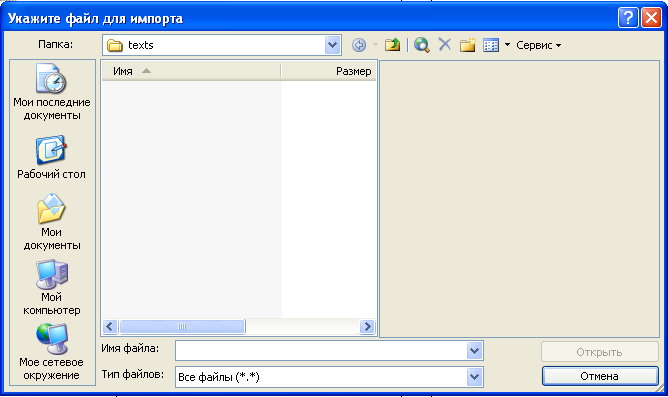The width and height of the screenshot is (668, 397).
Task: Go up one folder level
Action: click(x=392, y=45)
